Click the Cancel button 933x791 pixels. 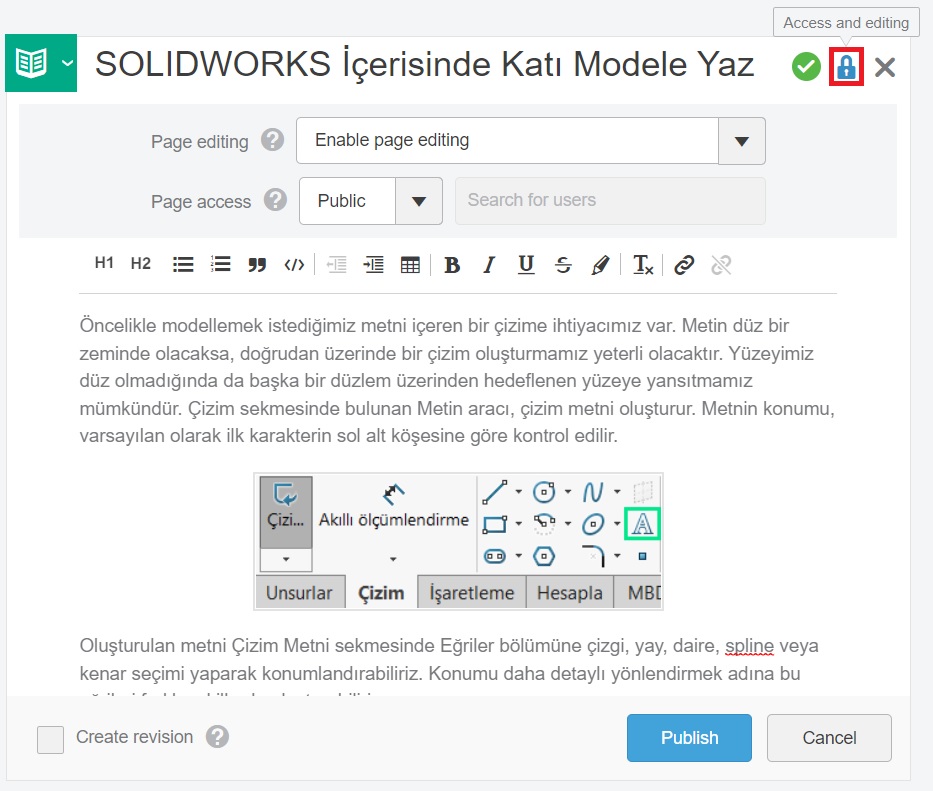coord(829,738)
